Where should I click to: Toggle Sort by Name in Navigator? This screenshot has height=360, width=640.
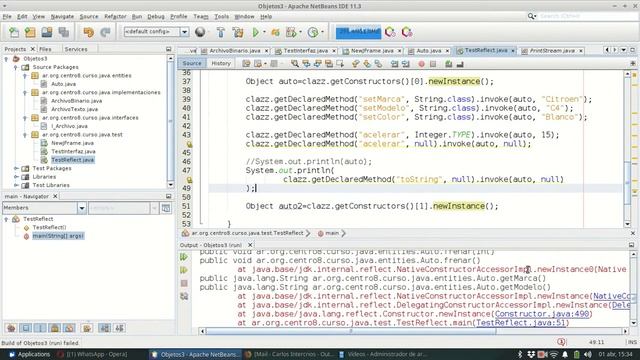(x=104, y=328)
